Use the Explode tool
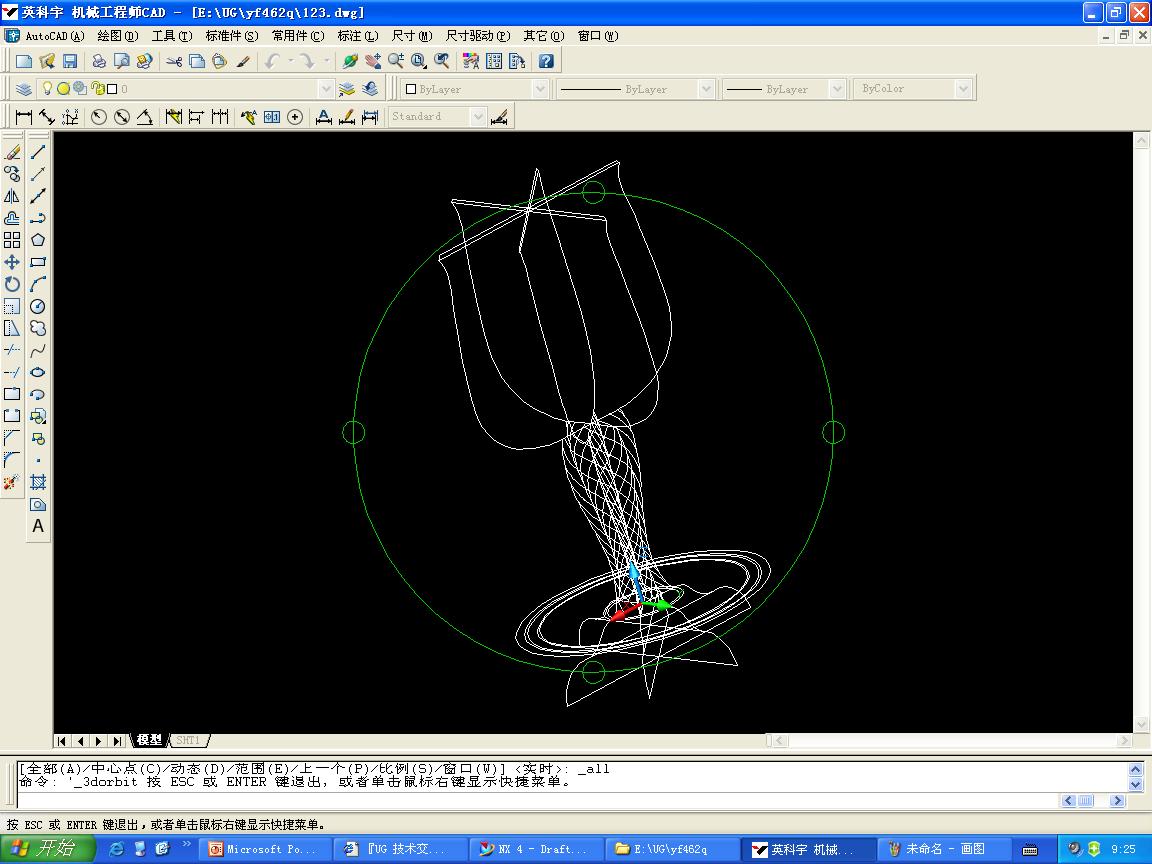Viewport: 1152px width, 864px height. tap(12, 483)
